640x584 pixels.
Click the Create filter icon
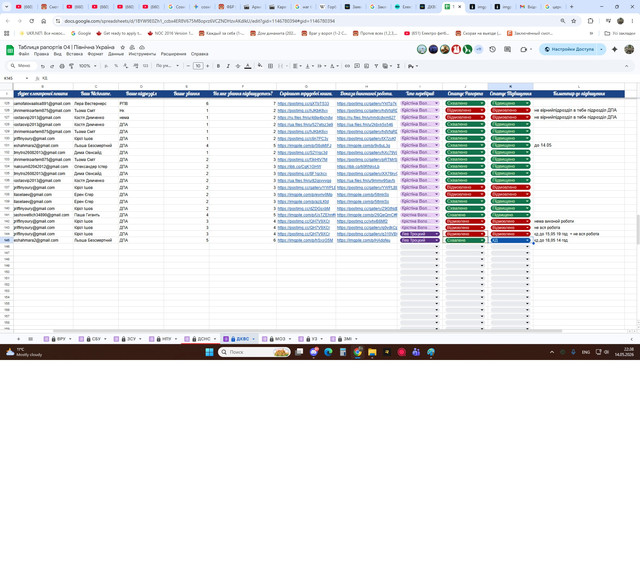[376, 66]
